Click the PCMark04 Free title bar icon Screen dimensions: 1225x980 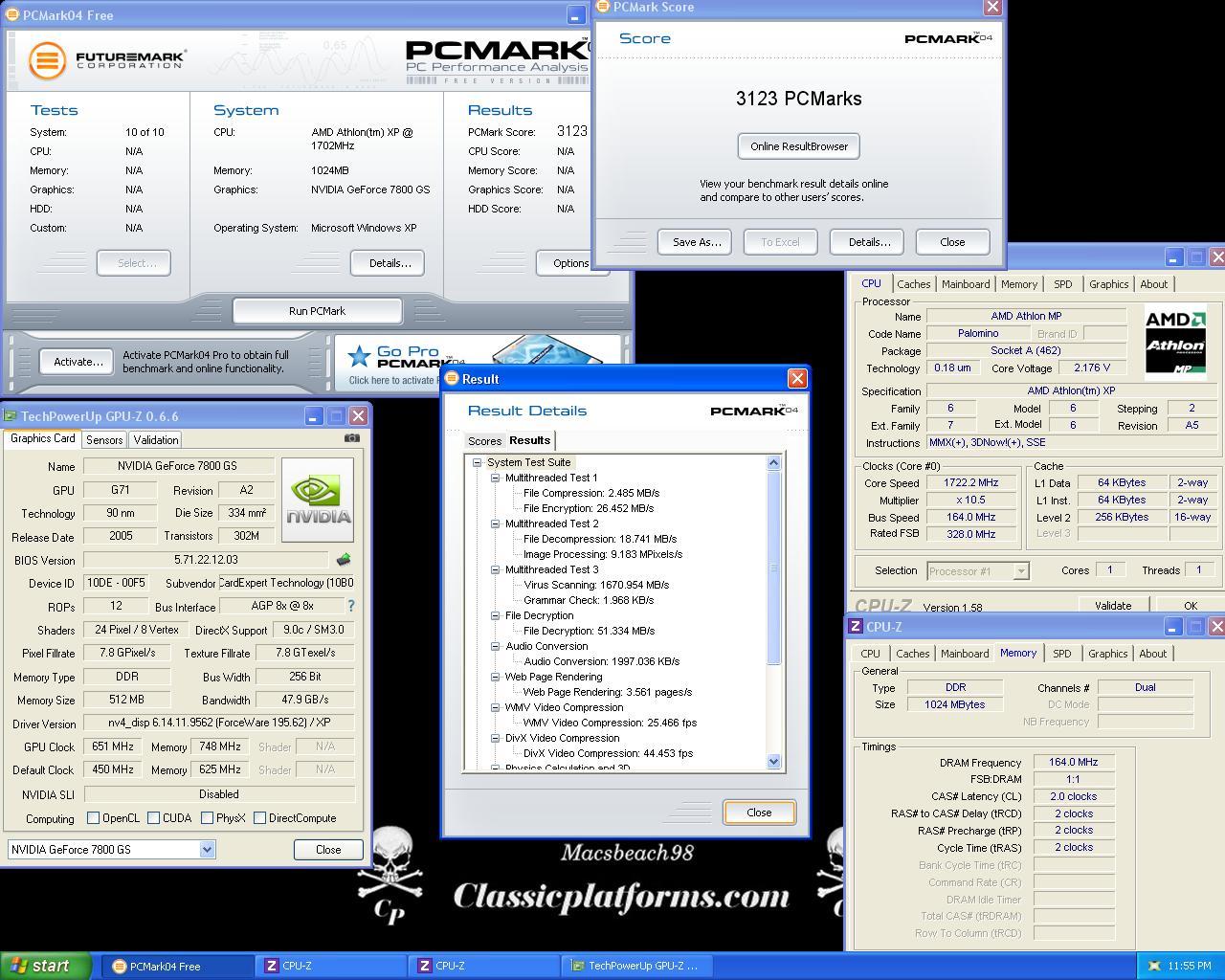click(x=11, y=14)
